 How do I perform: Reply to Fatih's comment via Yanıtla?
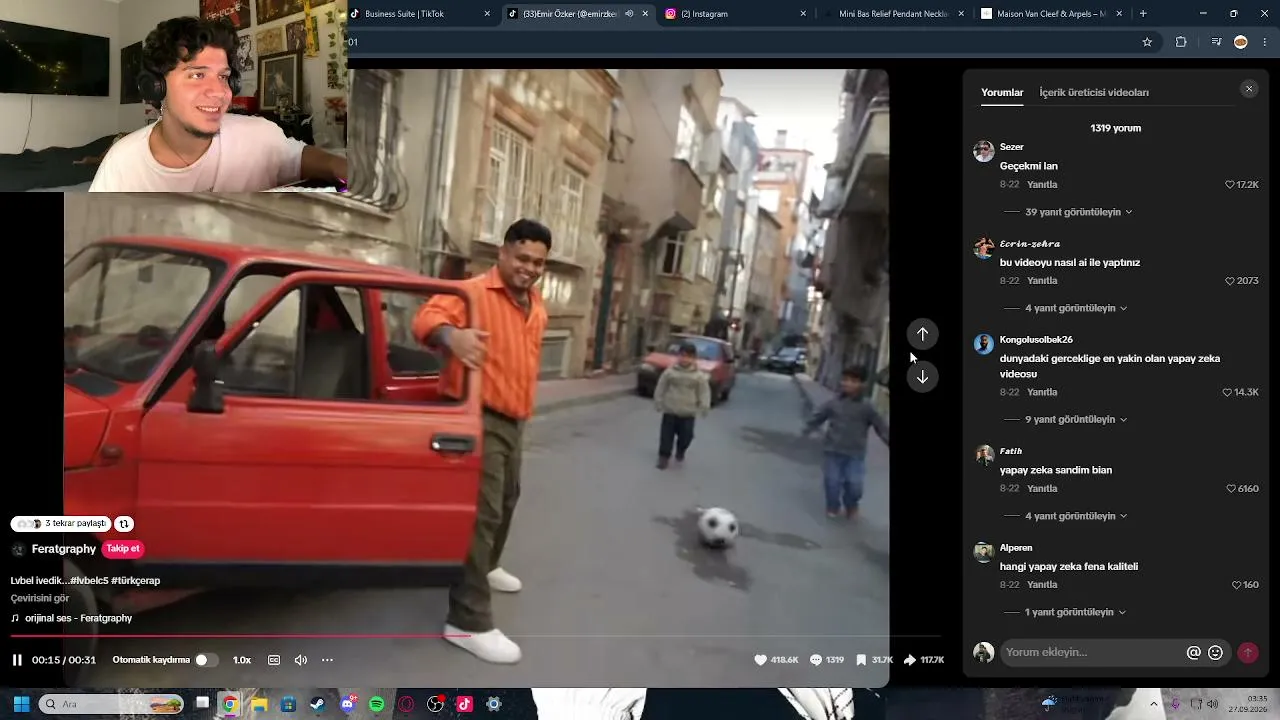tap(1042, 489)
